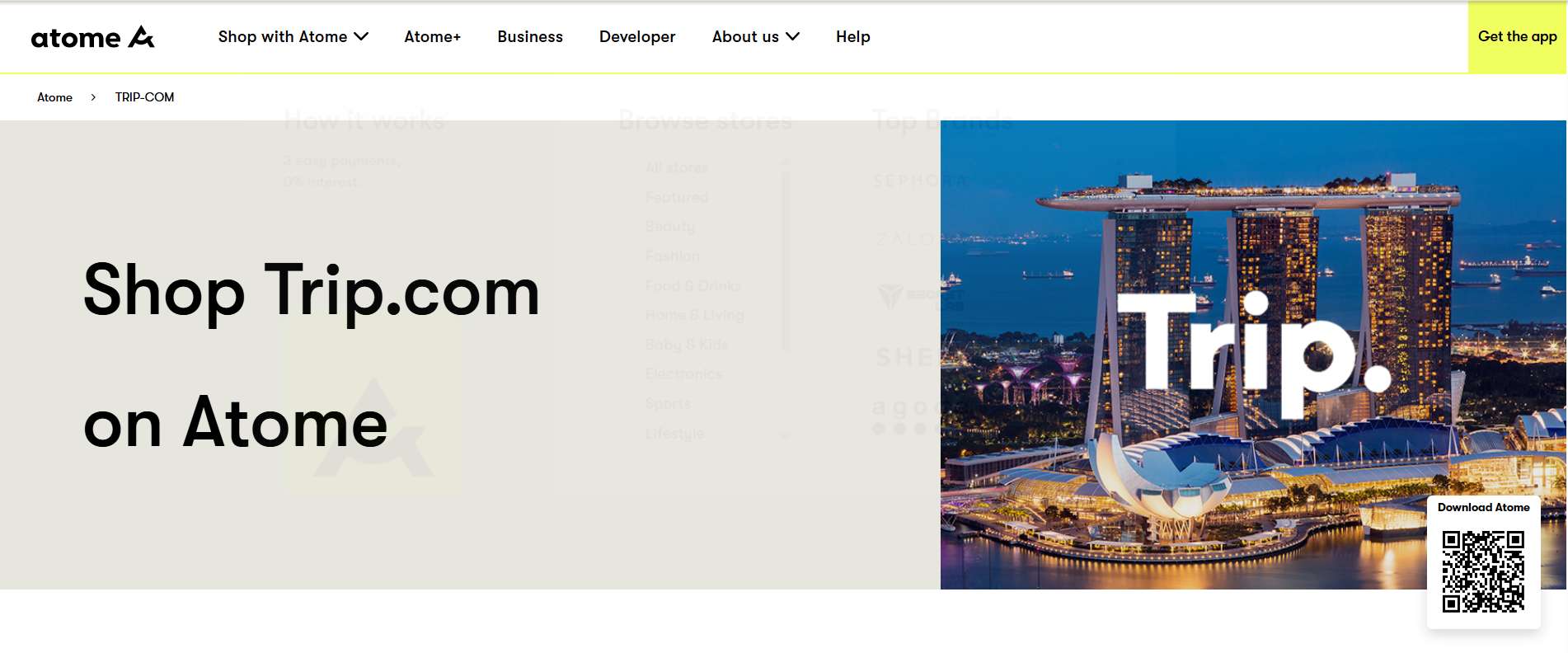The height and width of the screenshot is (653, 1568).
Task: Click the Marina Bay Sands banner image
Action: click(1253, 355)
